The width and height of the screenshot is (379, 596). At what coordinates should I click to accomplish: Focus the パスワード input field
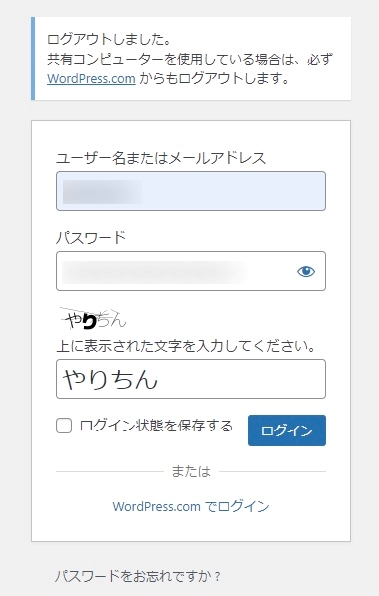(x=191, y=271)
